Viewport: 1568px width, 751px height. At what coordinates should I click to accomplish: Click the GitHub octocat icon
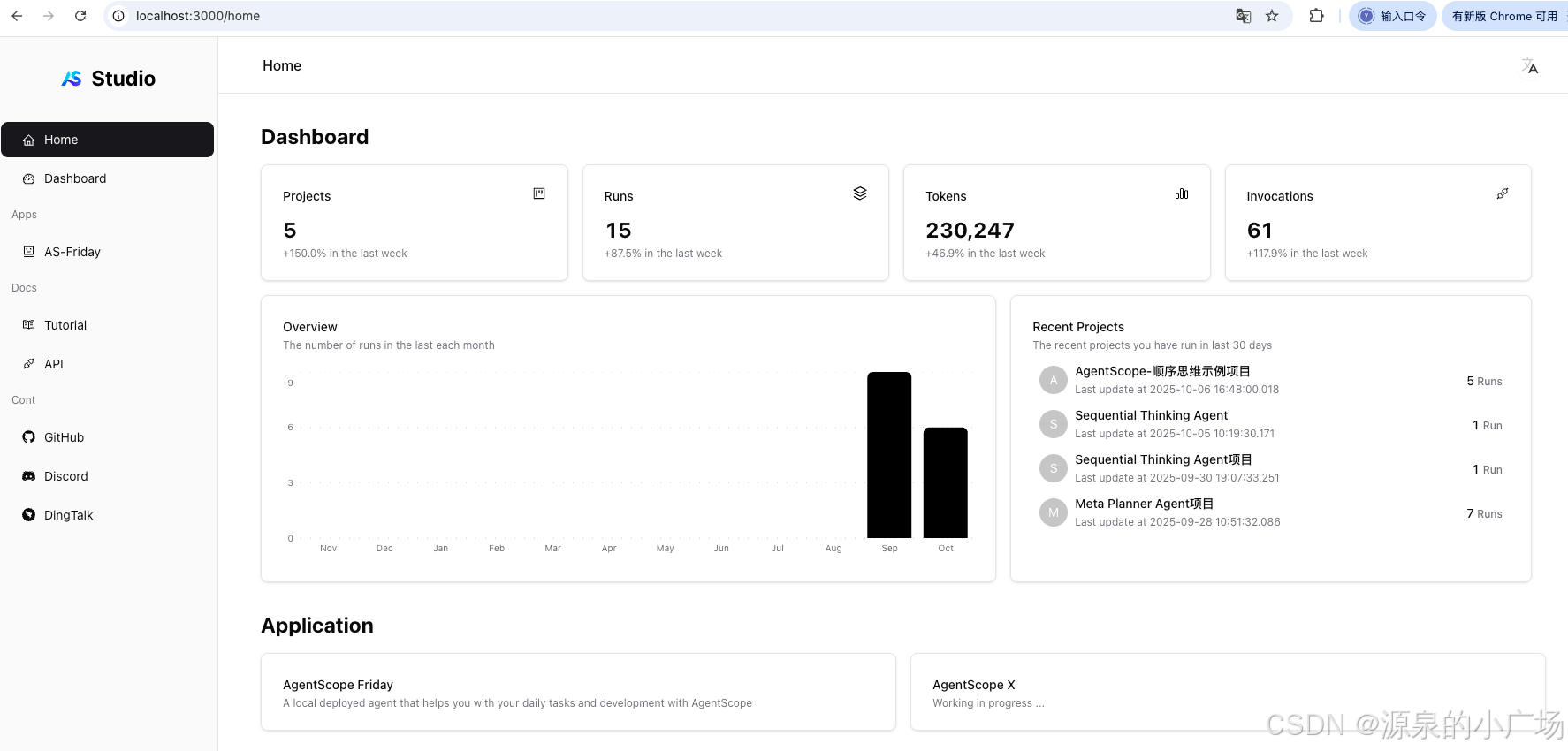[29, 437]
